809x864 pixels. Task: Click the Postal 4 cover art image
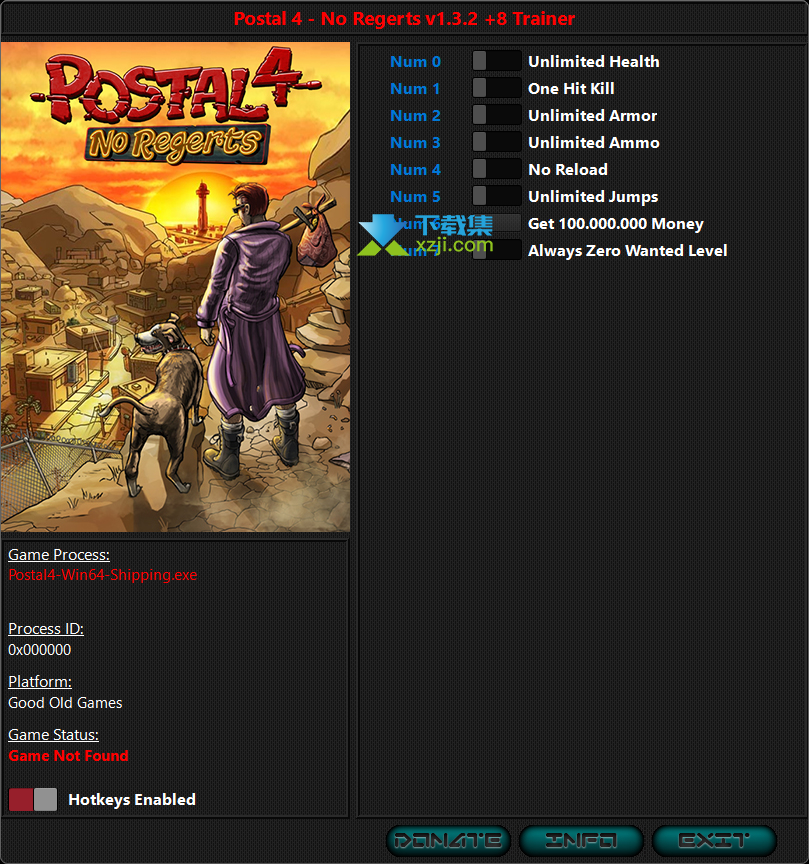click(175, 287)
